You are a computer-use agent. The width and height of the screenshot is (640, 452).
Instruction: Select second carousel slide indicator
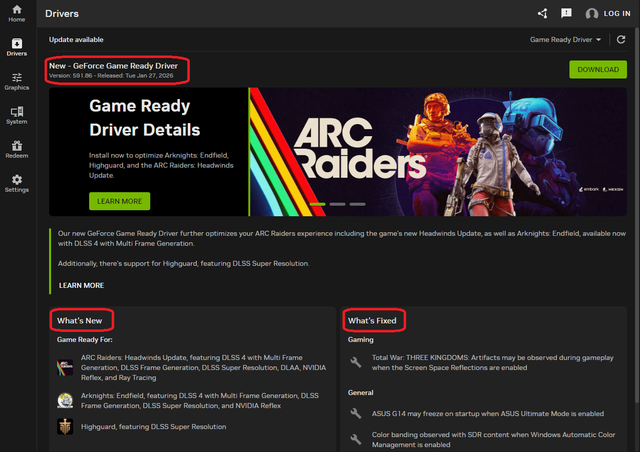[x=338, y=204]
